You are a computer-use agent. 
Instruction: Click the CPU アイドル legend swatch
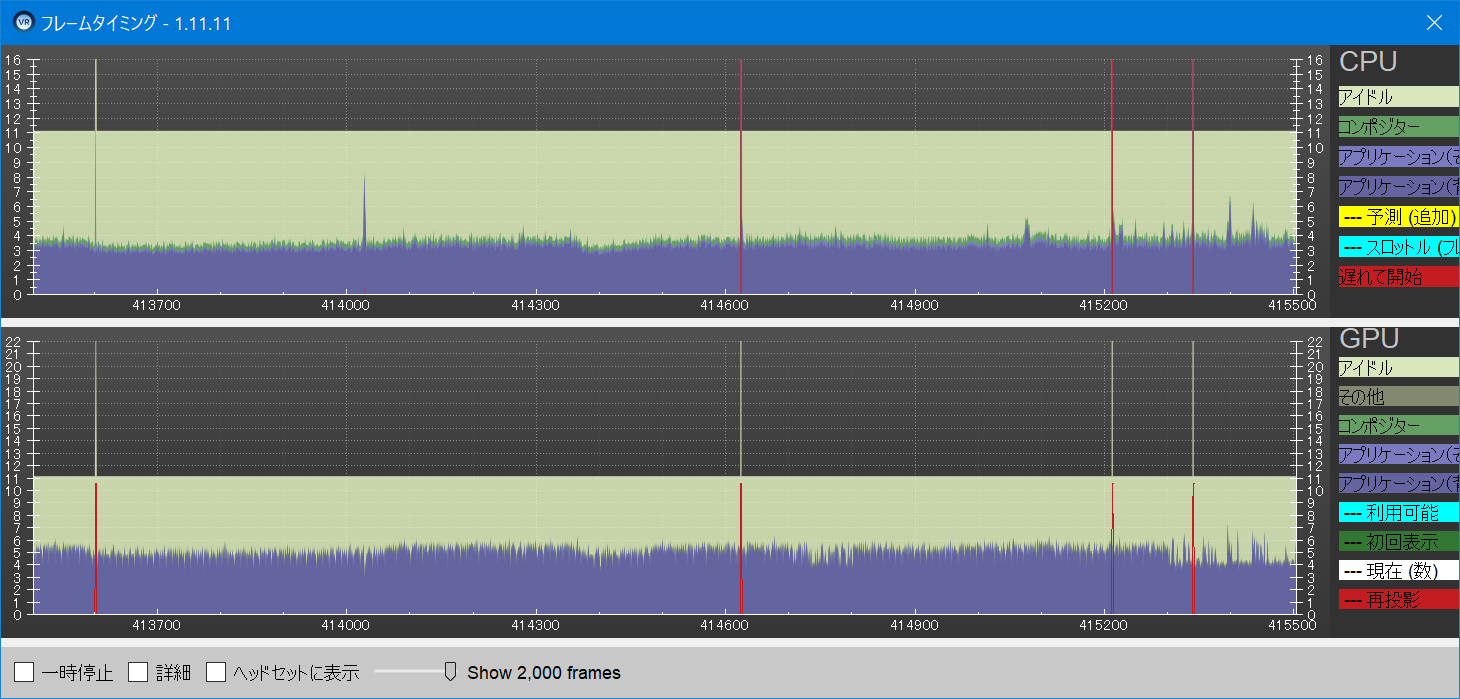[1398, 97]
